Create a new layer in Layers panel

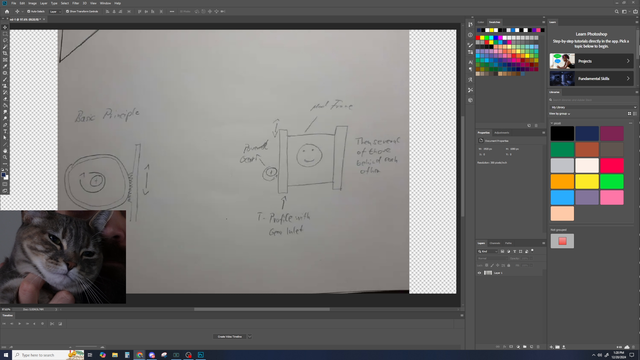click(x=531, y=347)
